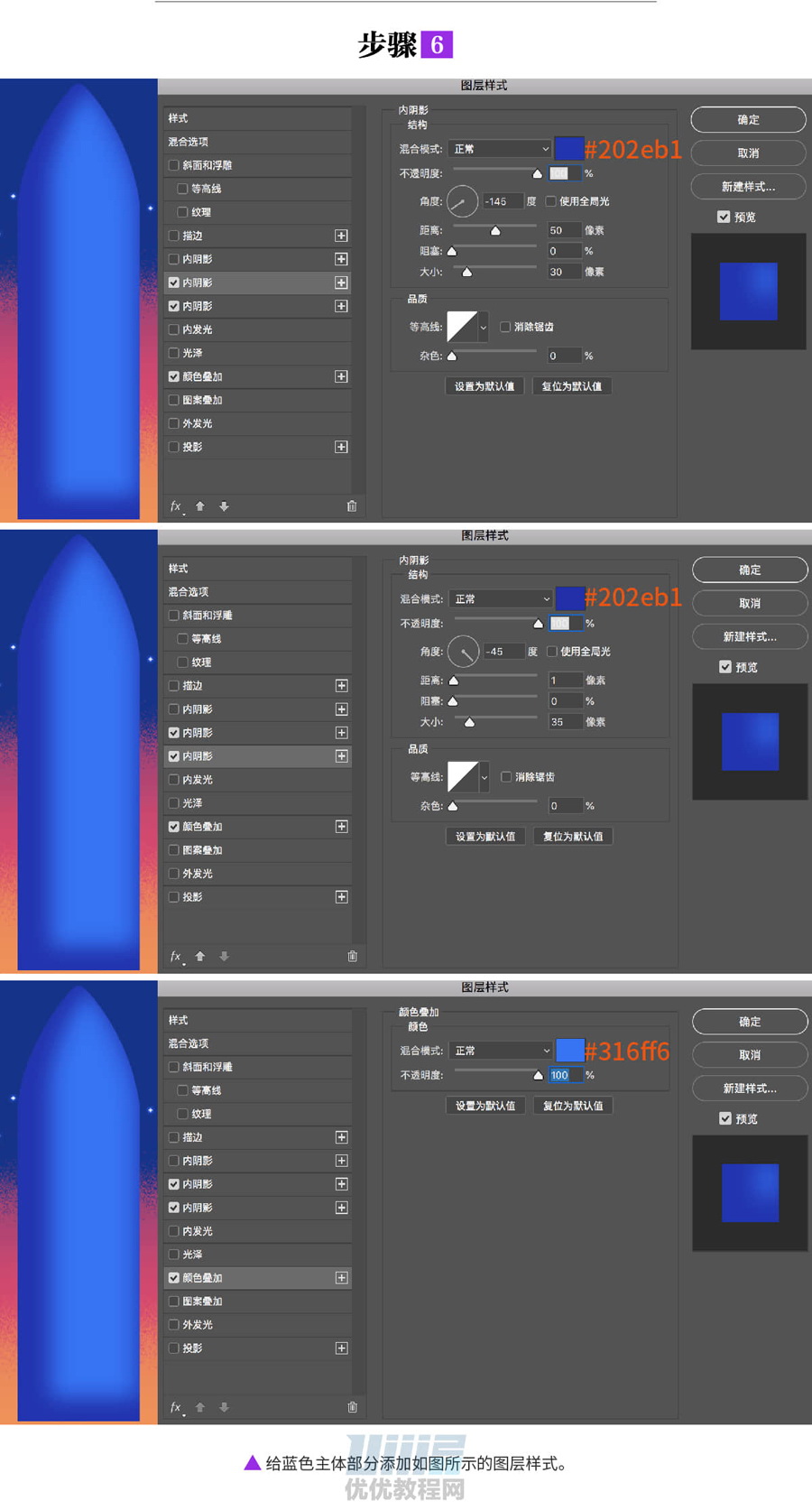Click 取消 button in angle -145 dialog
Viewport: 812px width, 1510px height.
748,153
